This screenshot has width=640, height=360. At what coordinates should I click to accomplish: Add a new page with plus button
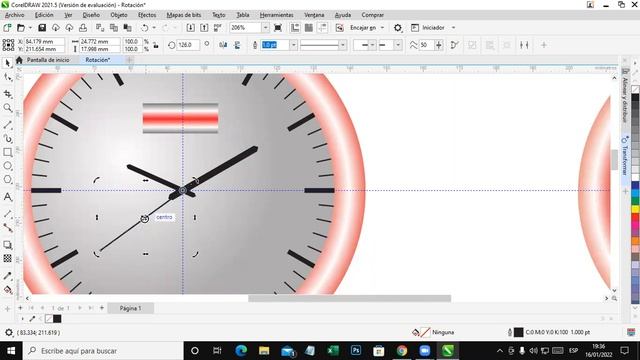click(102, 308)
